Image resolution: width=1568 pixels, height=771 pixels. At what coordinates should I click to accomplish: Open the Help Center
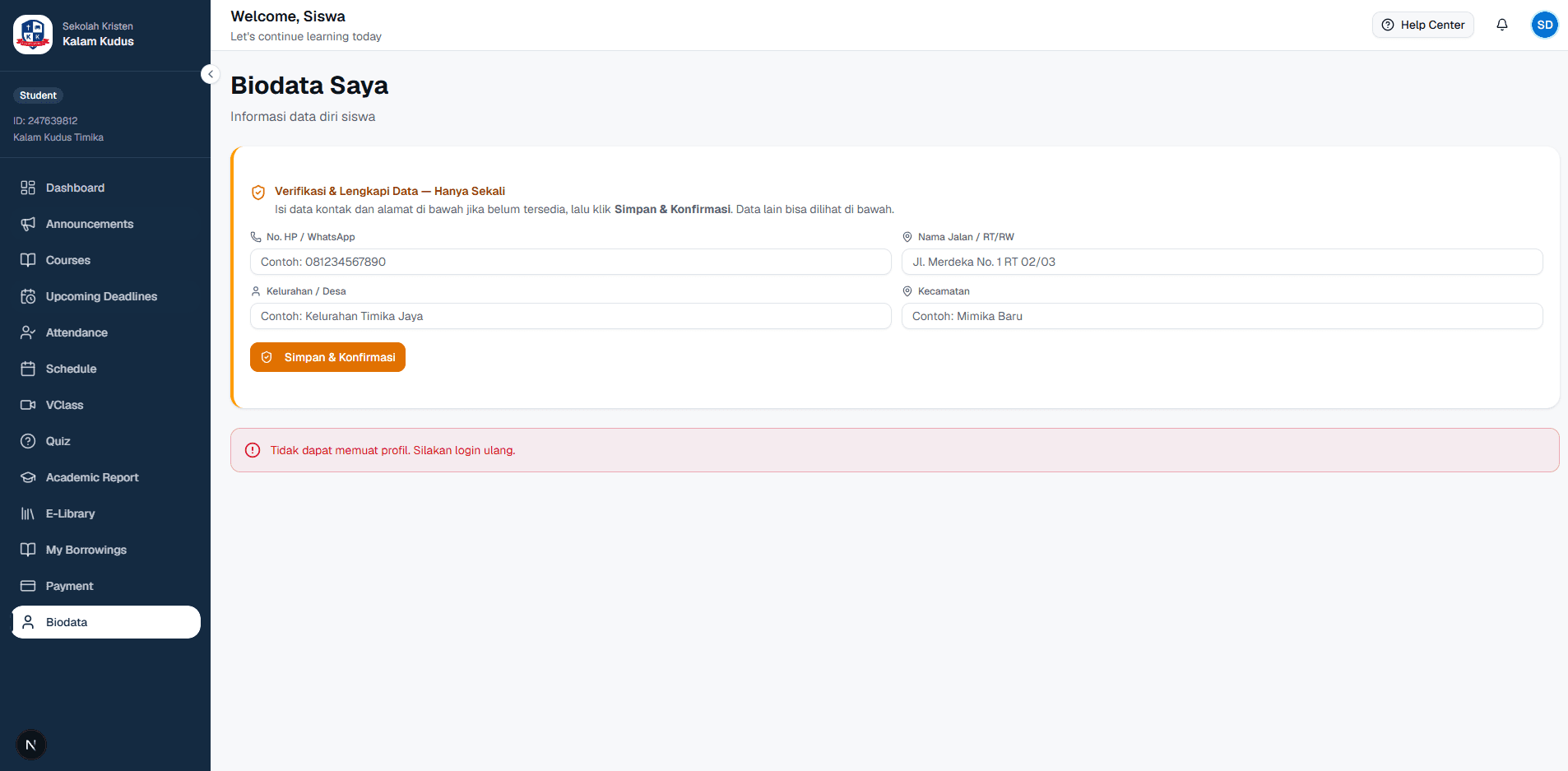tap(1423, 25)
